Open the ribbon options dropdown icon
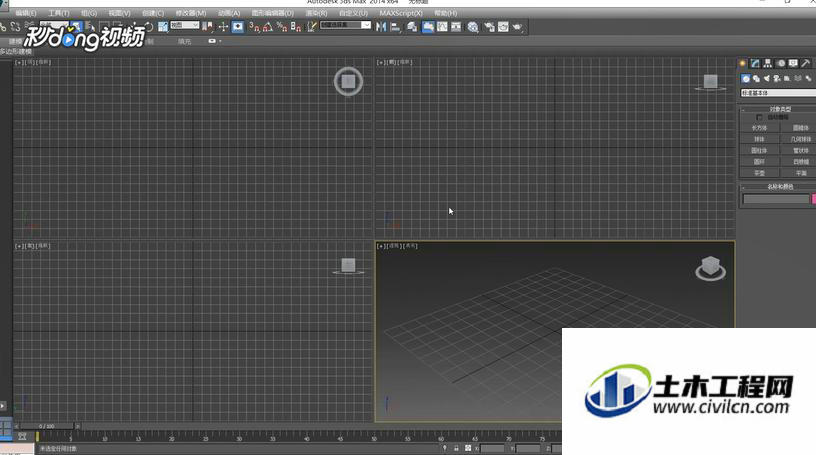The height and width of the screenshot is (455, 816). click(x=214, y=41)
